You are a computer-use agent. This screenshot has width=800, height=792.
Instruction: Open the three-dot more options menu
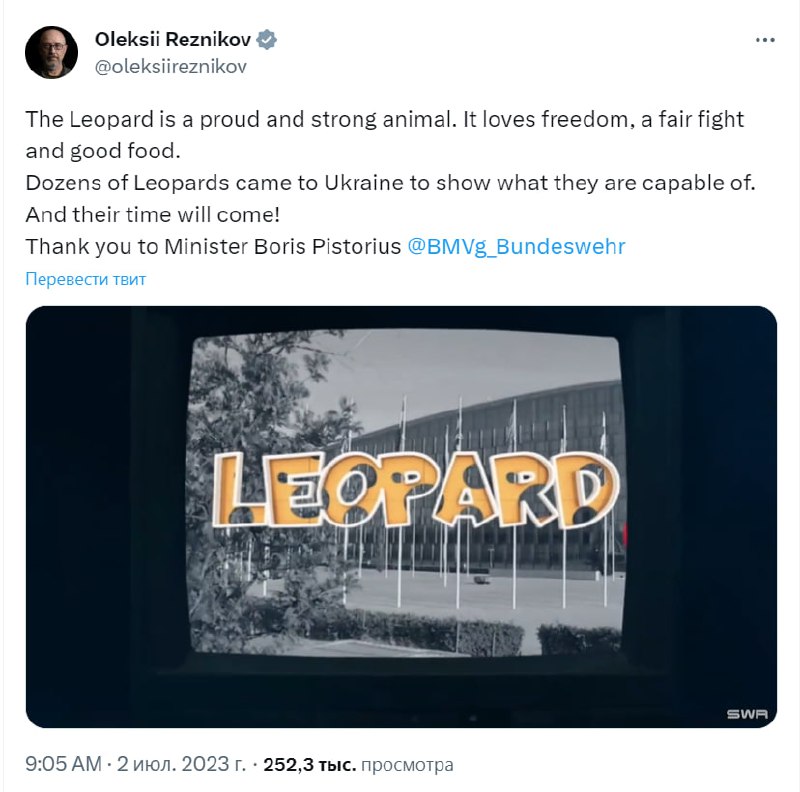click(765, 41)
